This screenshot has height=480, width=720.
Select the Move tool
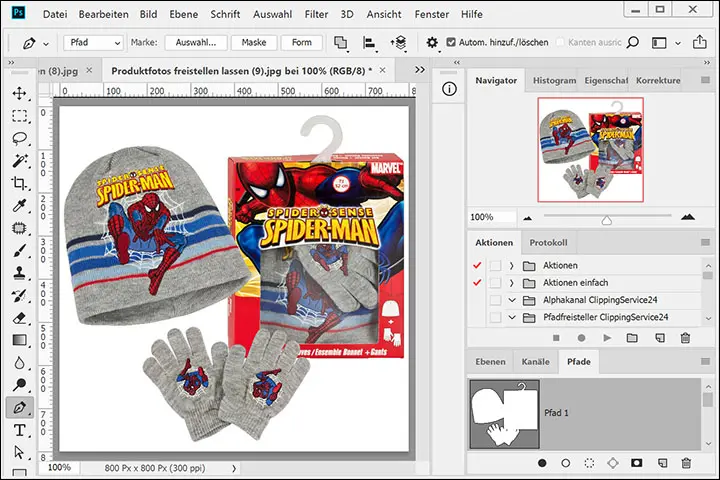19,93
